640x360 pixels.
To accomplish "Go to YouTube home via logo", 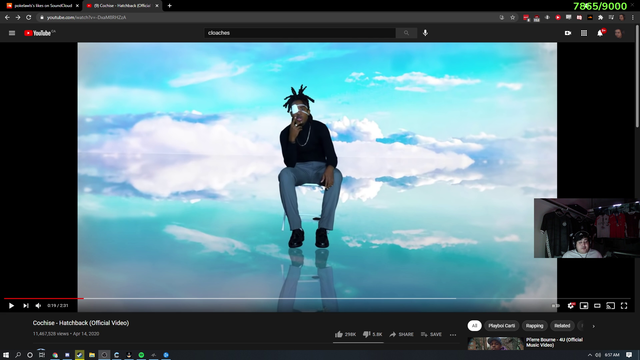I will point(39,33).
